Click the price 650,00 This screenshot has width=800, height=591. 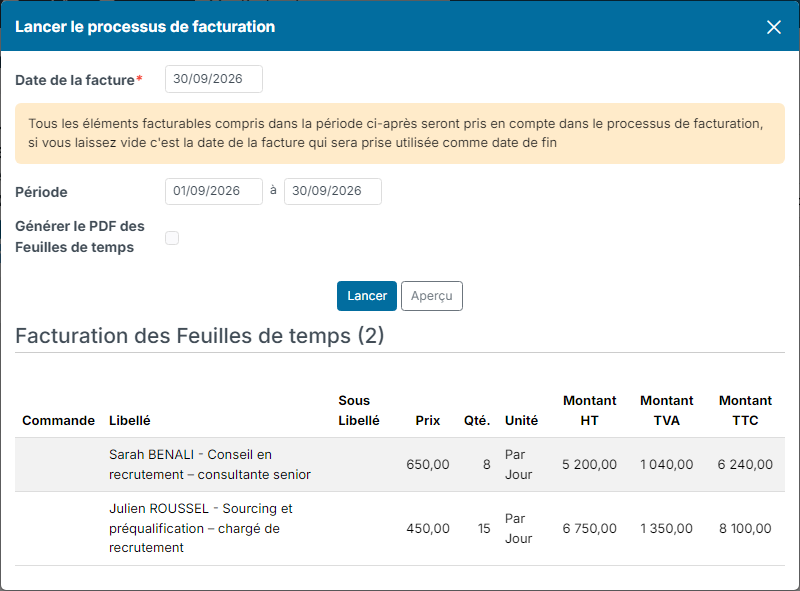click(x=428, y=464)
